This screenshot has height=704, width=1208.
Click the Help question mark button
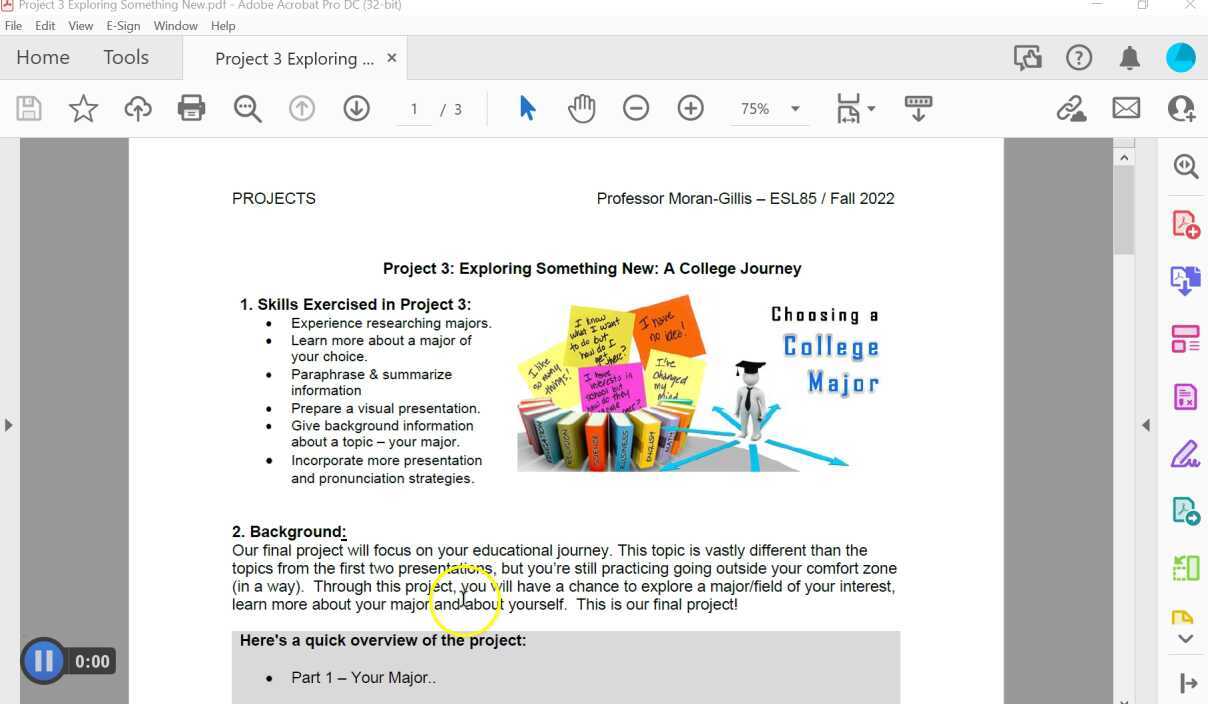pos(1079,57)
